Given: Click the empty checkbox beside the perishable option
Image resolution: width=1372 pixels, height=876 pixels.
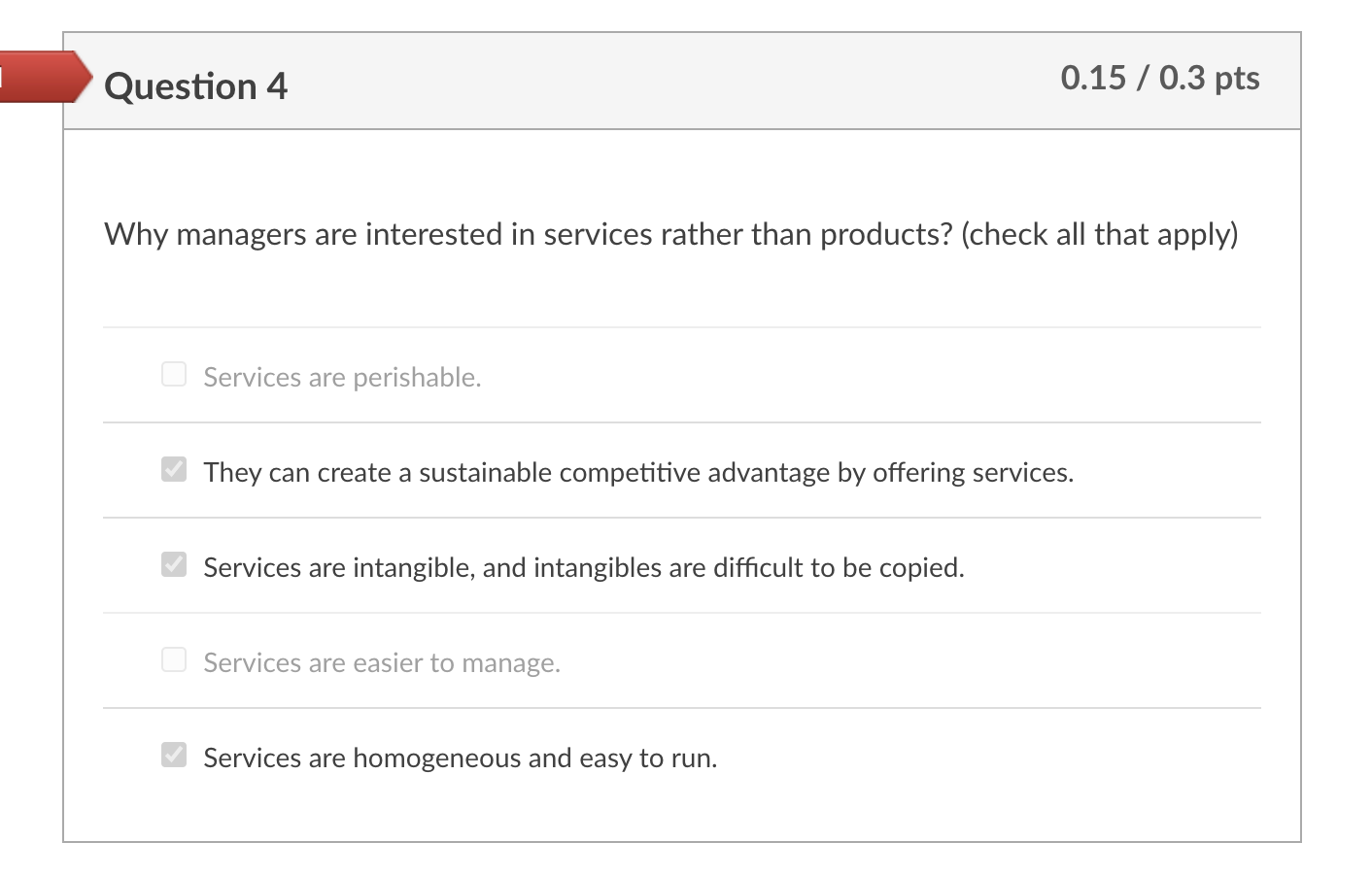Looking at the screenshot, I should tap(173, 373).
